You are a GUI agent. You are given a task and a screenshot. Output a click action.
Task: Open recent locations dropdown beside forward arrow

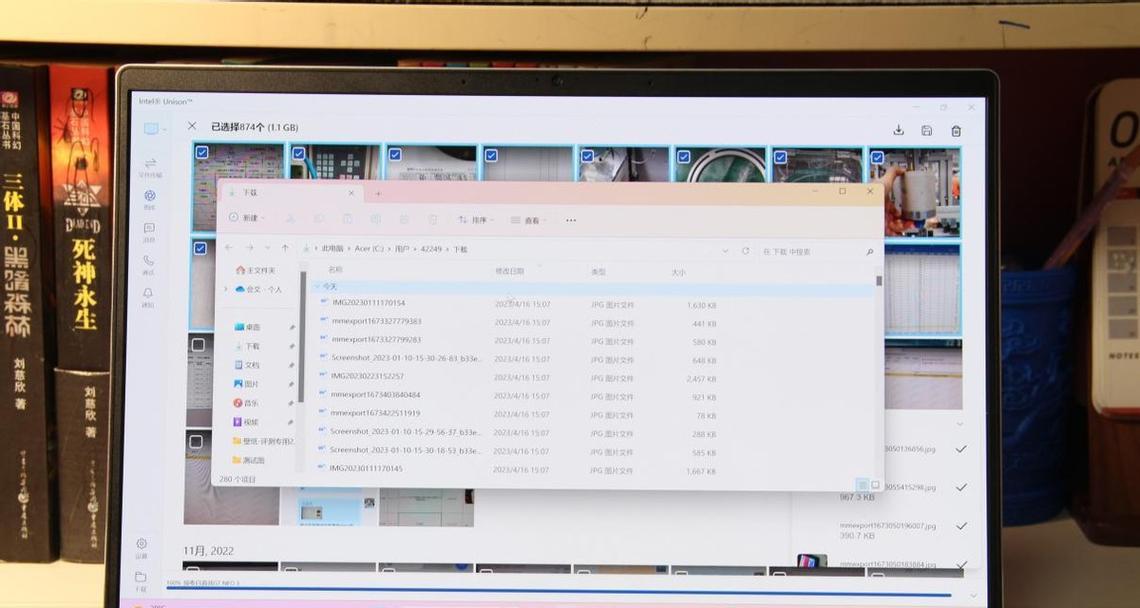tap(267, 248)
